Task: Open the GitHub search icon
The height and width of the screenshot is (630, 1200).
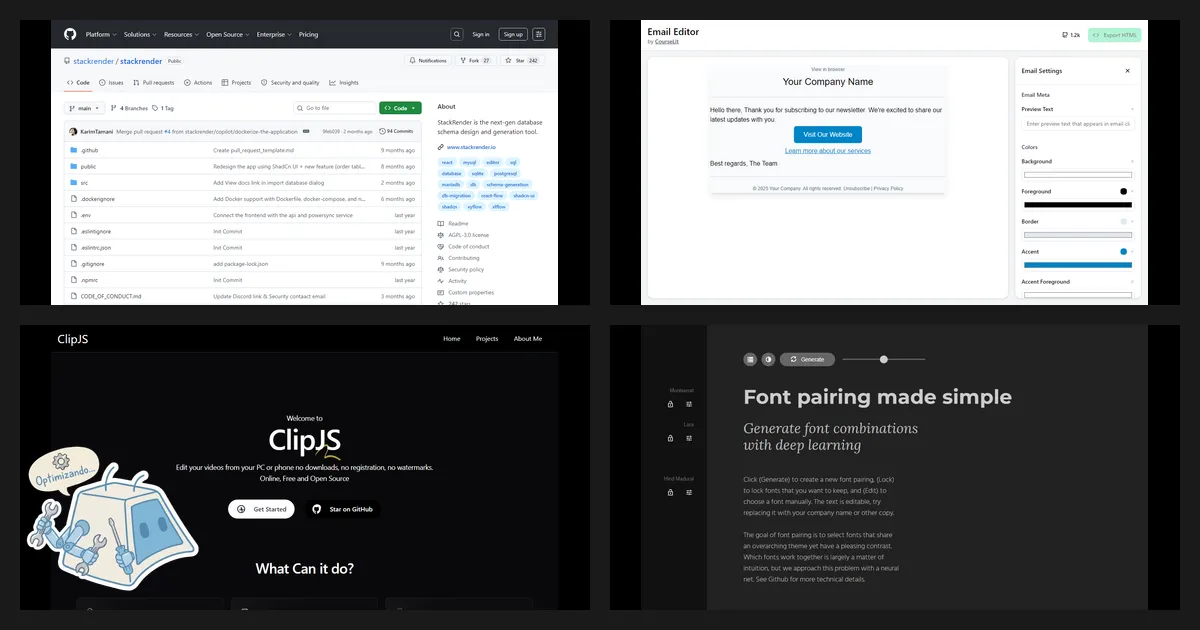Action: (x=457, y=34)
